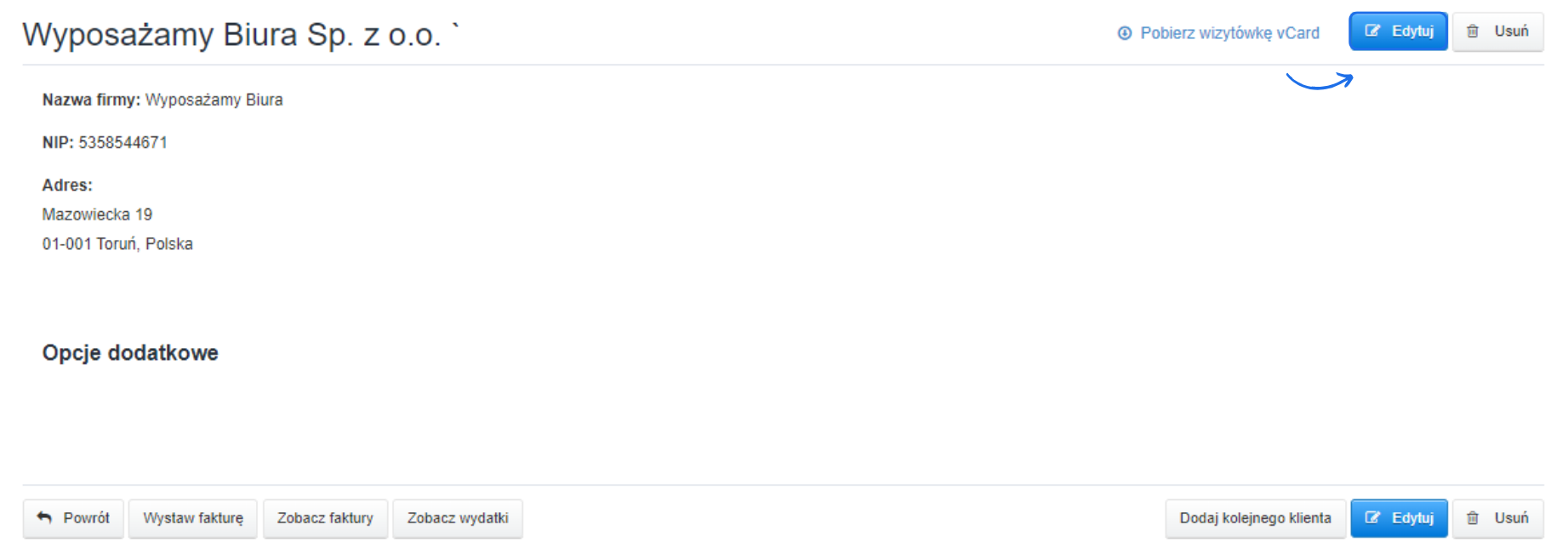Click the Mazowiecka 19 address line

(97, 214)
